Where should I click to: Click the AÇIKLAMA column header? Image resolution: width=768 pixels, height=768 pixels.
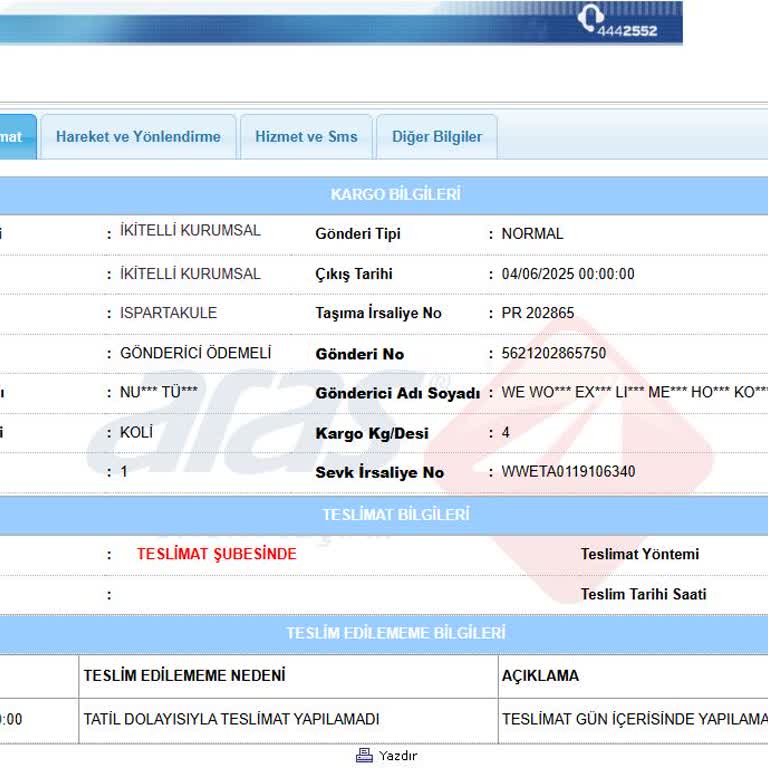tap(633, 676)
